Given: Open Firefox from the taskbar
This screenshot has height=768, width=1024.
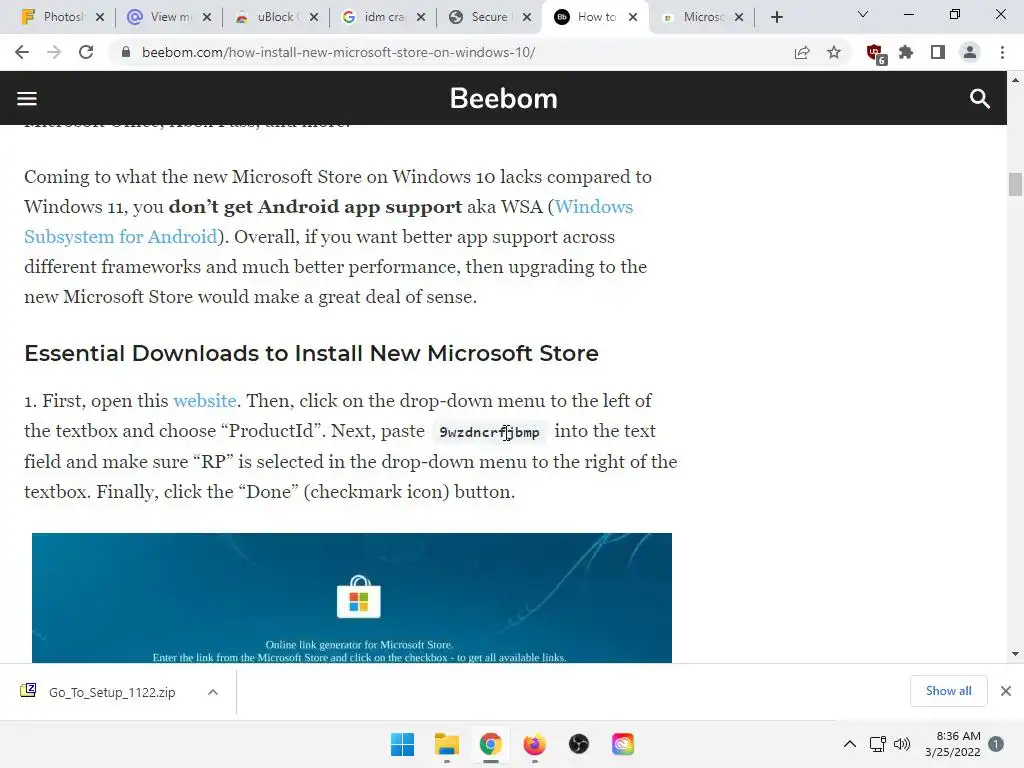Looking at the screenshot, I should pyautogui.click(x=534, y=744).
